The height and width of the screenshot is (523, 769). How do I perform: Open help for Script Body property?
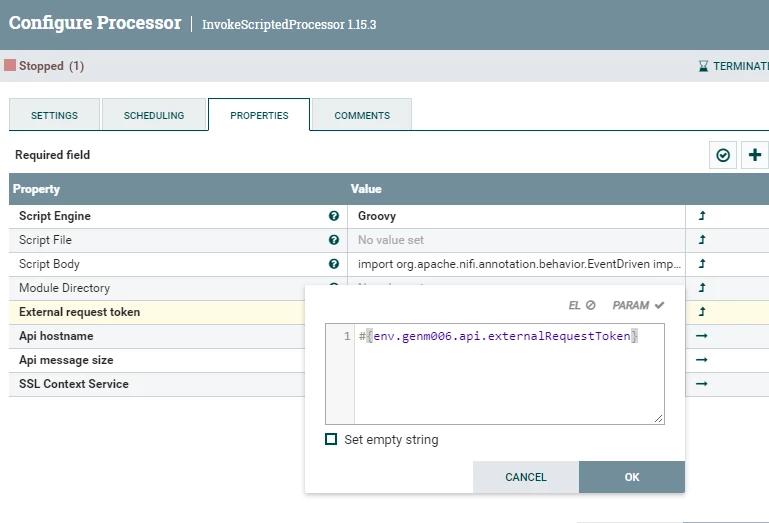click(x=334, y=264)
